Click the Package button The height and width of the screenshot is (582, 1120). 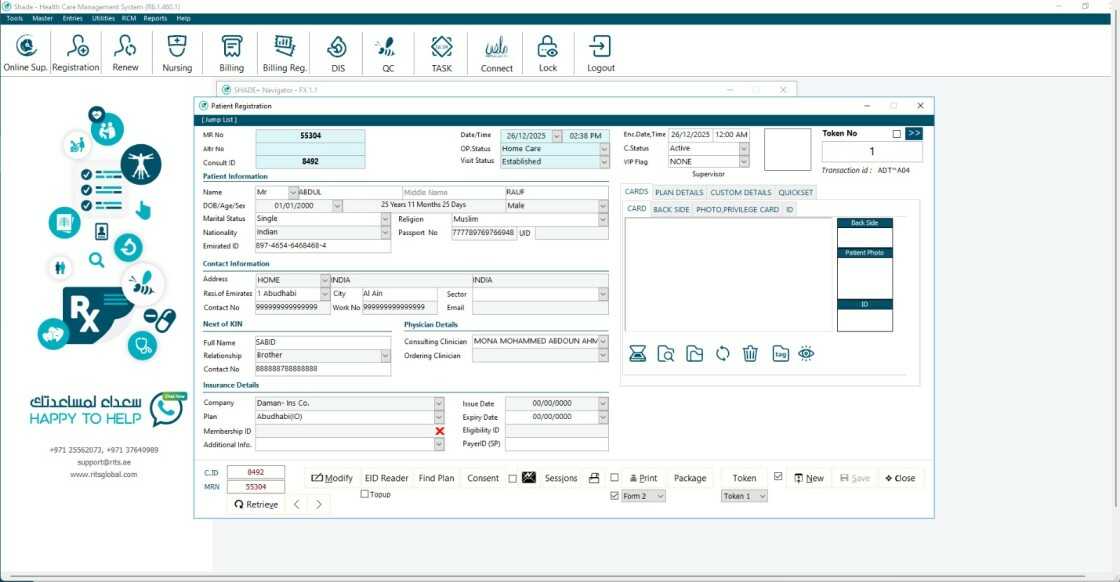(690, 478)
